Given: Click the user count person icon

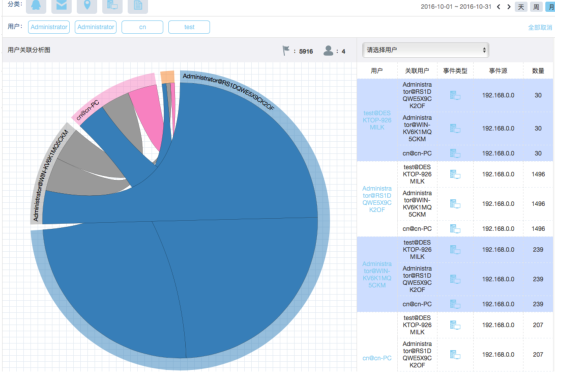Looking at the screenshot, I should pyautogui.click(x=328, y=51).
